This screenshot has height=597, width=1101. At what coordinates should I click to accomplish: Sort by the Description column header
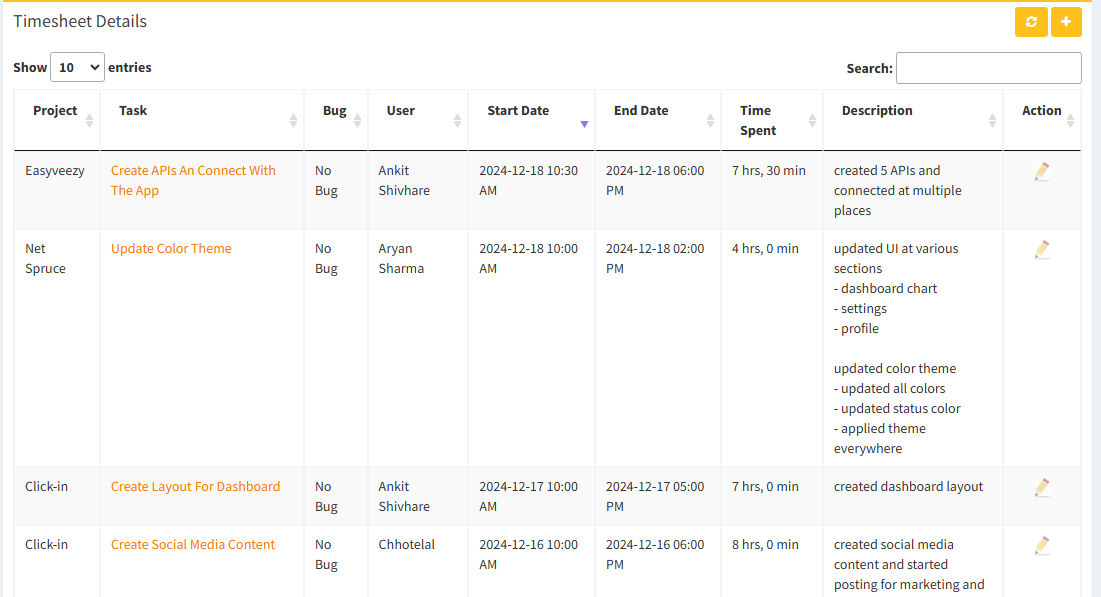click(877, 111)
